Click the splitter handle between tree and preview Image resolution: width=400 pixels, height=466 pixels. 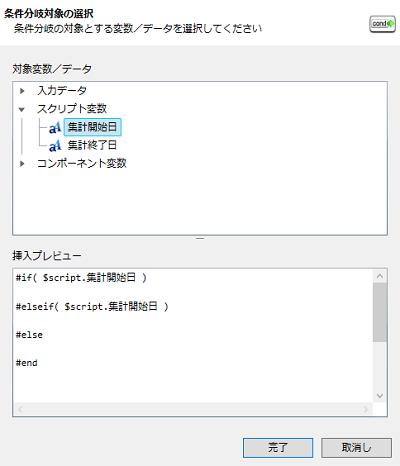point(200,239)
